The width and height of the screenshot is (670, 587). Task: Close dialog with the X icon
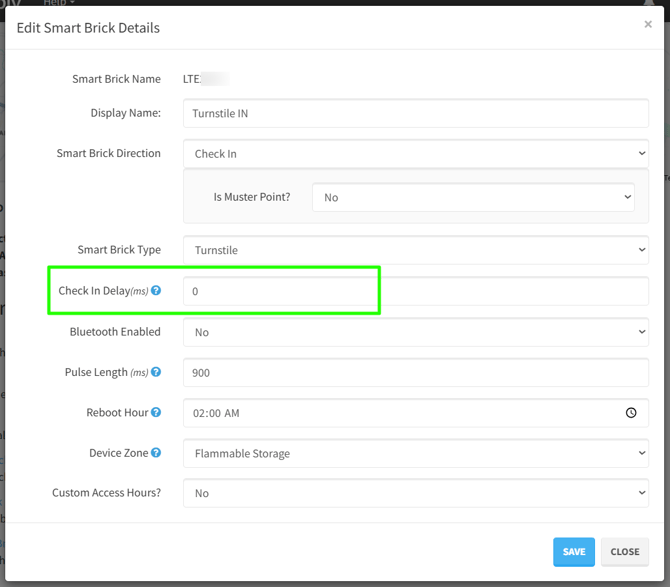point(648,25)
